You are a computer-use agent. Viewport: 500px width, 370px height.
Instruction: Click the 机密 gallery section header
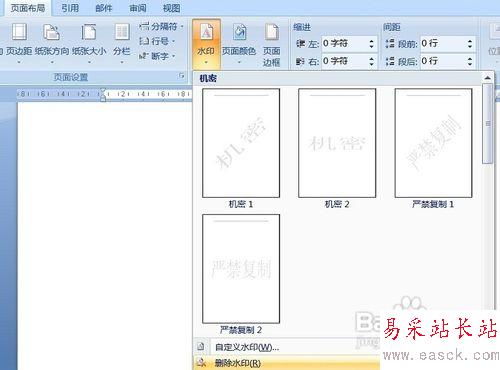pyautogui.click(x=208, y=79)
